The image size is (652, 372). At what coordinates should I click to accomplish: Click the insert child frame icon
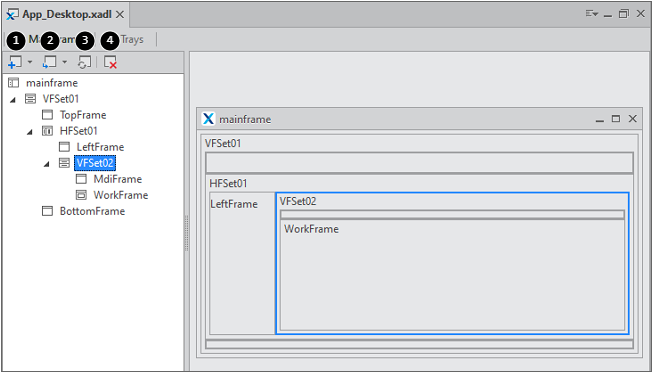[49, 62]
